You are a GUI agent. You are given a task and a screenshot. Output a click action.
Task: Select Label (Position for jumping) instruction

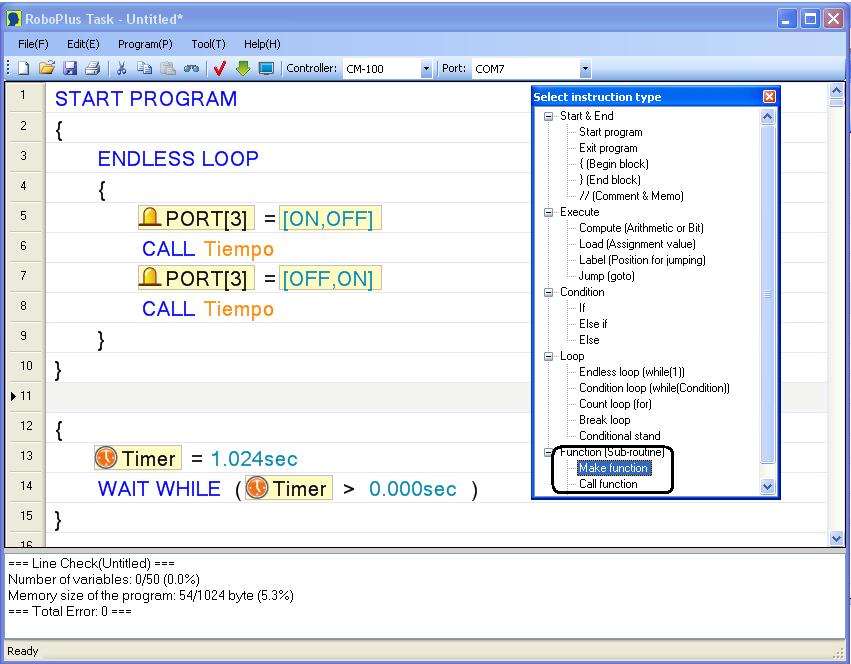pyautogui.click(x=642, y=260)
